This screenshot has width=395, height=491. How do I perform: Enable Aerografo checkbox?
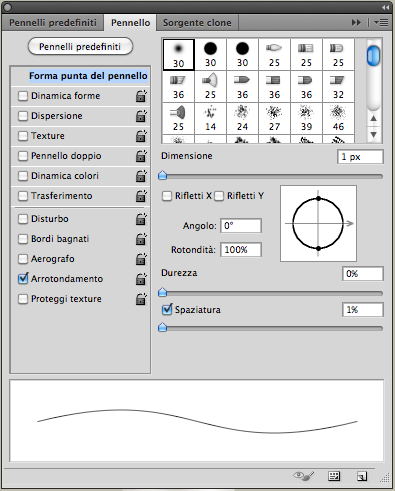(23, 259)
